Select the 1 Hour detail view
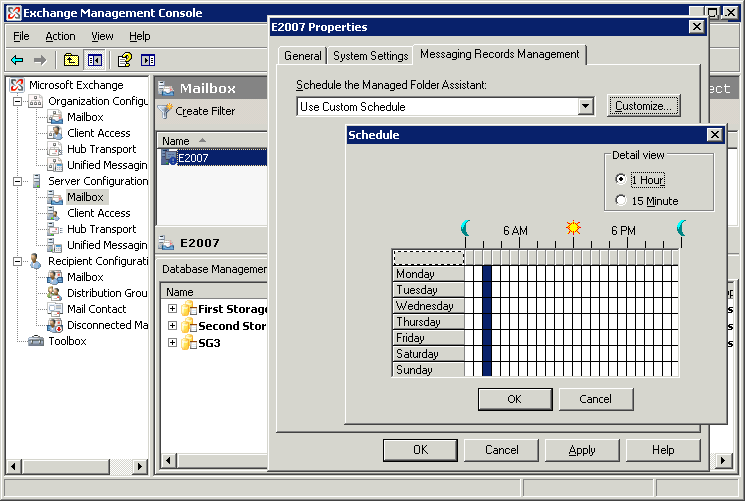Image resolution: width=745 pixels, height=501 pixels. tap(621, 179)
